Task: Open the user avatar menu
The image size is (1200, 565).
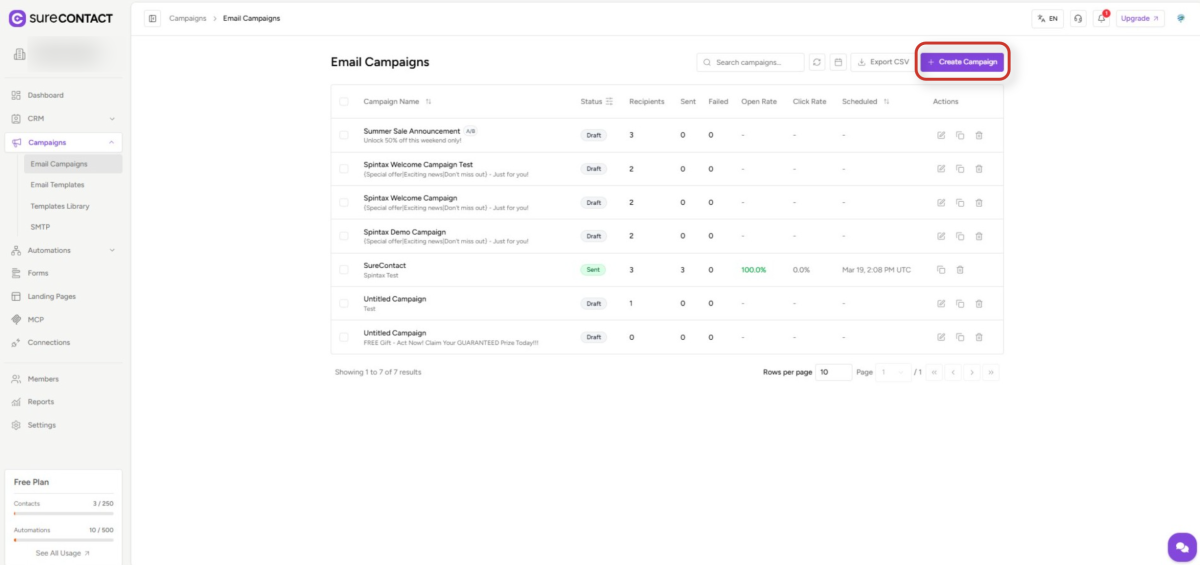Action: [1181, 18]
